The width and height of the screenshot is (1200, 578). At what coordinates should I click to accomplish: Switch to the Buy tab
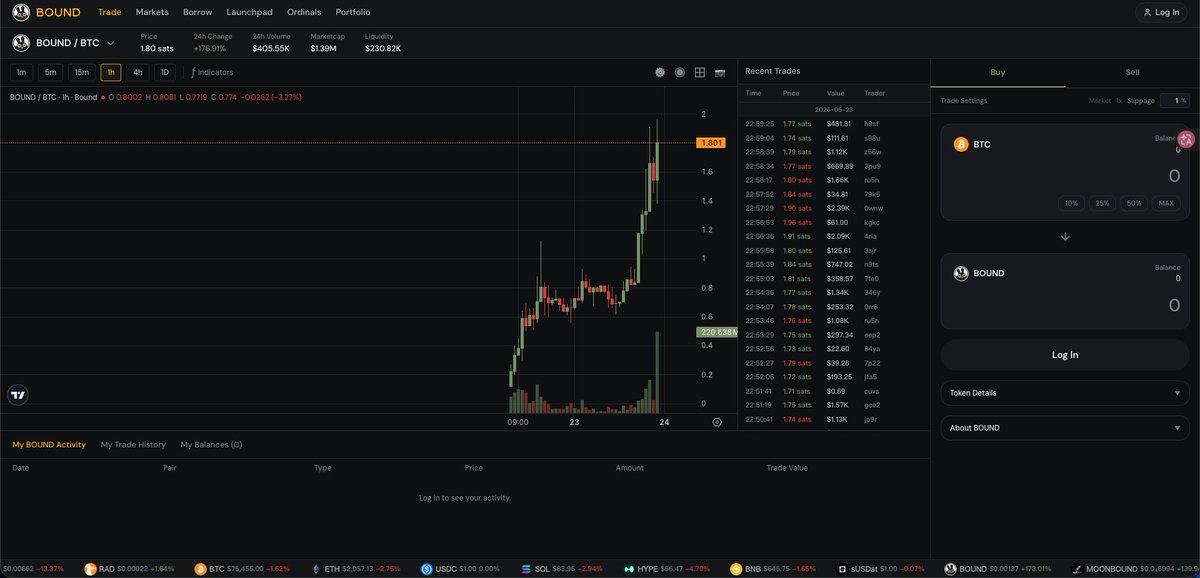[998, 72]
